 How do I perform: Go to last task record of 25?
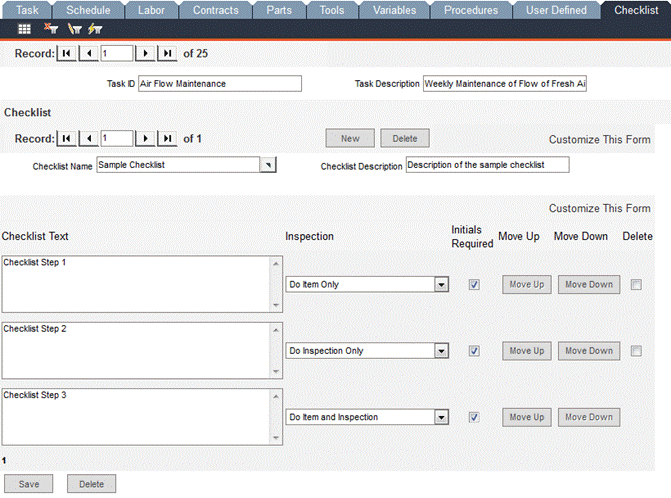(167, 53)
